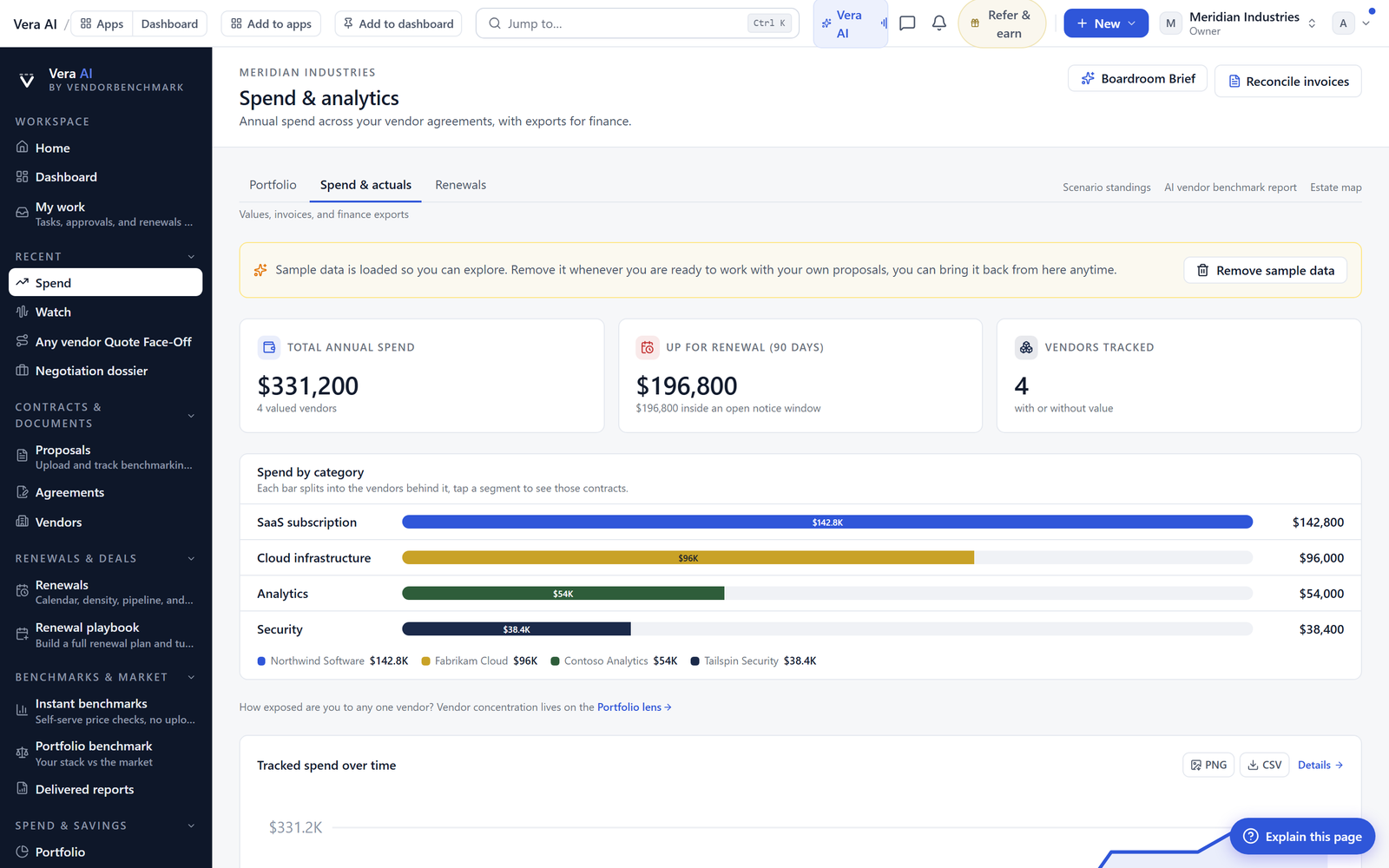Click the Total Annual Spend card icon
Screen dimensions: 1389x868
click(269, 347)
